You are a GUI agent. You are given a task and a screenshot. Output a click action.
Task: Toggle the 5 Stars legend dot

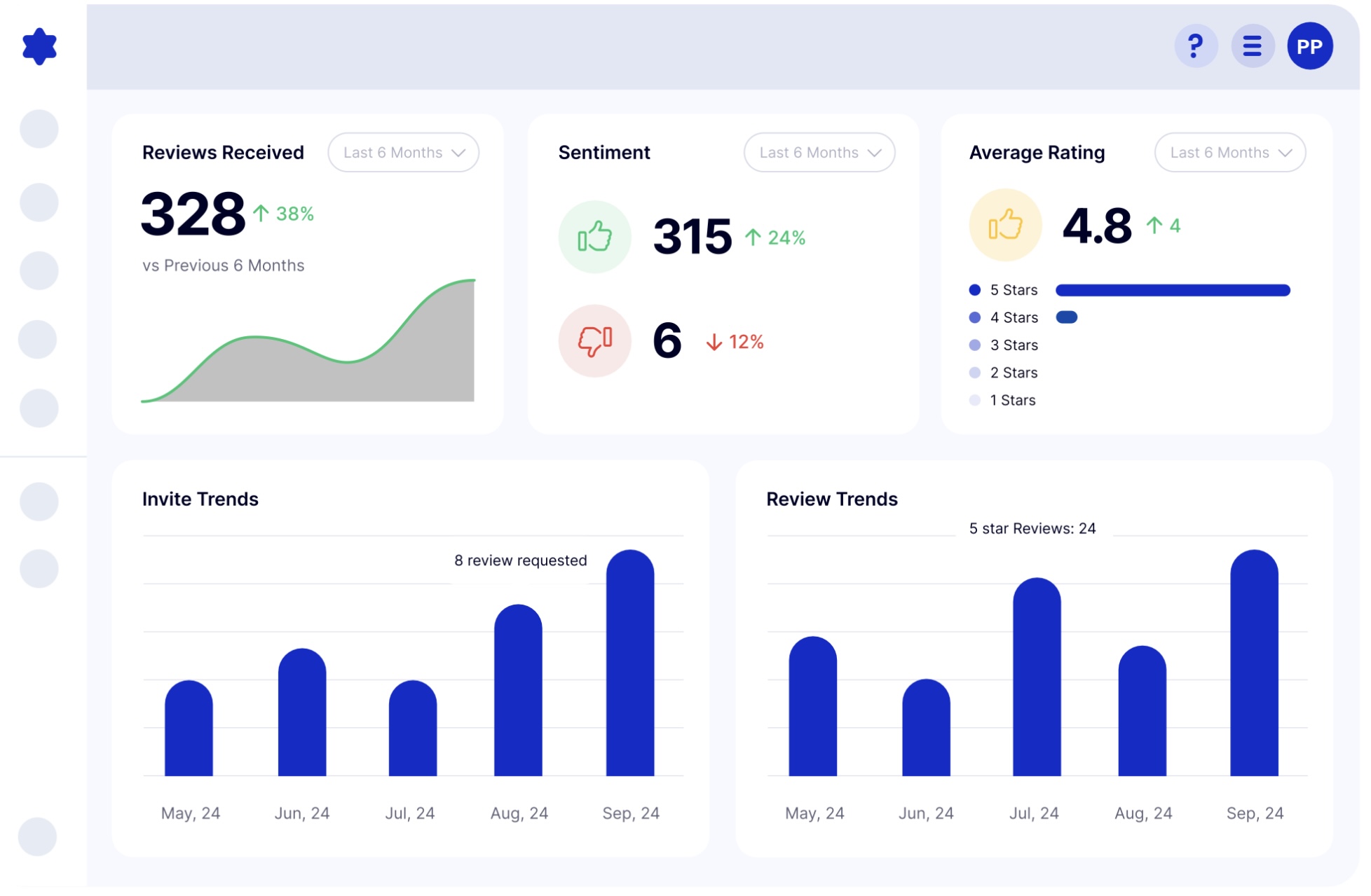pos(974,290)
